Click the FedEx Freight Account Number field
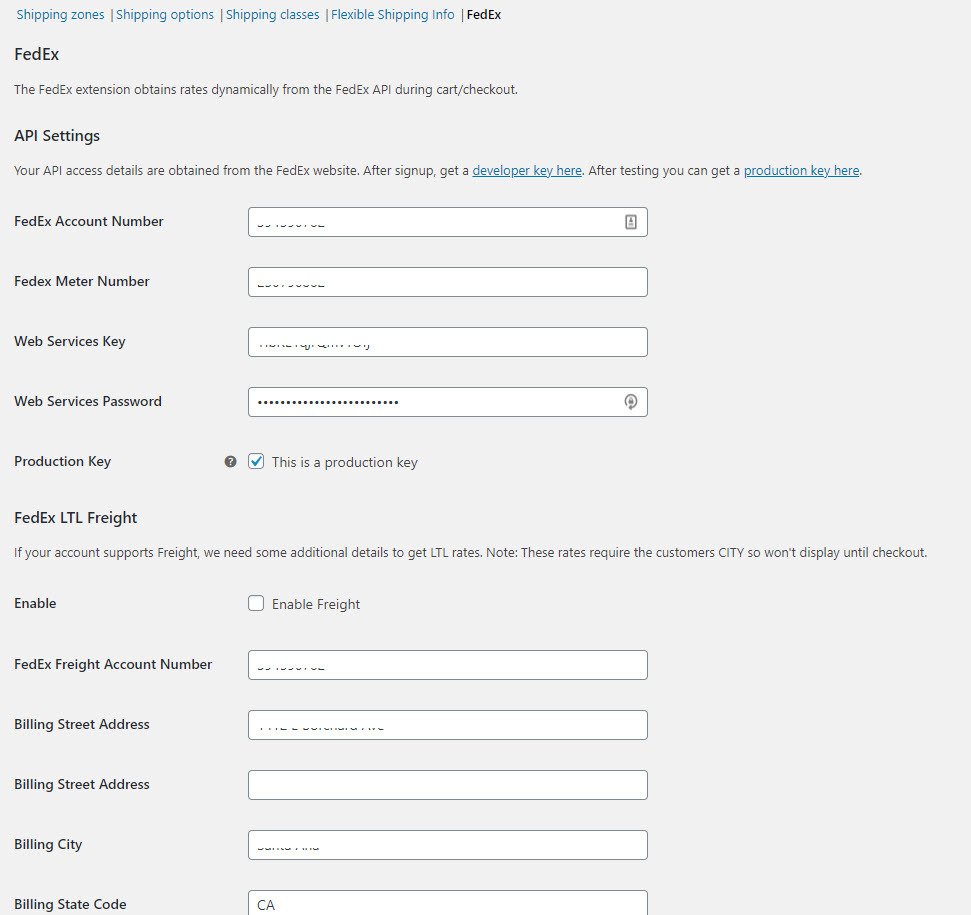Screen dimensions: 971x915 pos(448,665)
